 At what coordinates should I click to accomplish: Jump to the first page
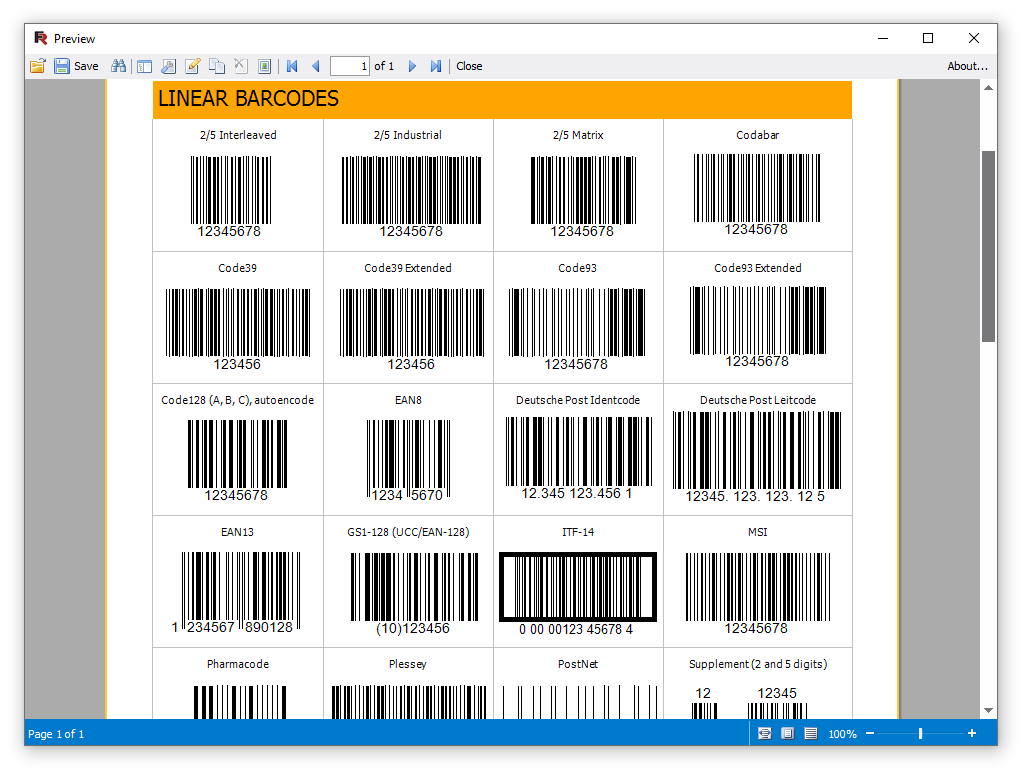click(x=291, y=66)
